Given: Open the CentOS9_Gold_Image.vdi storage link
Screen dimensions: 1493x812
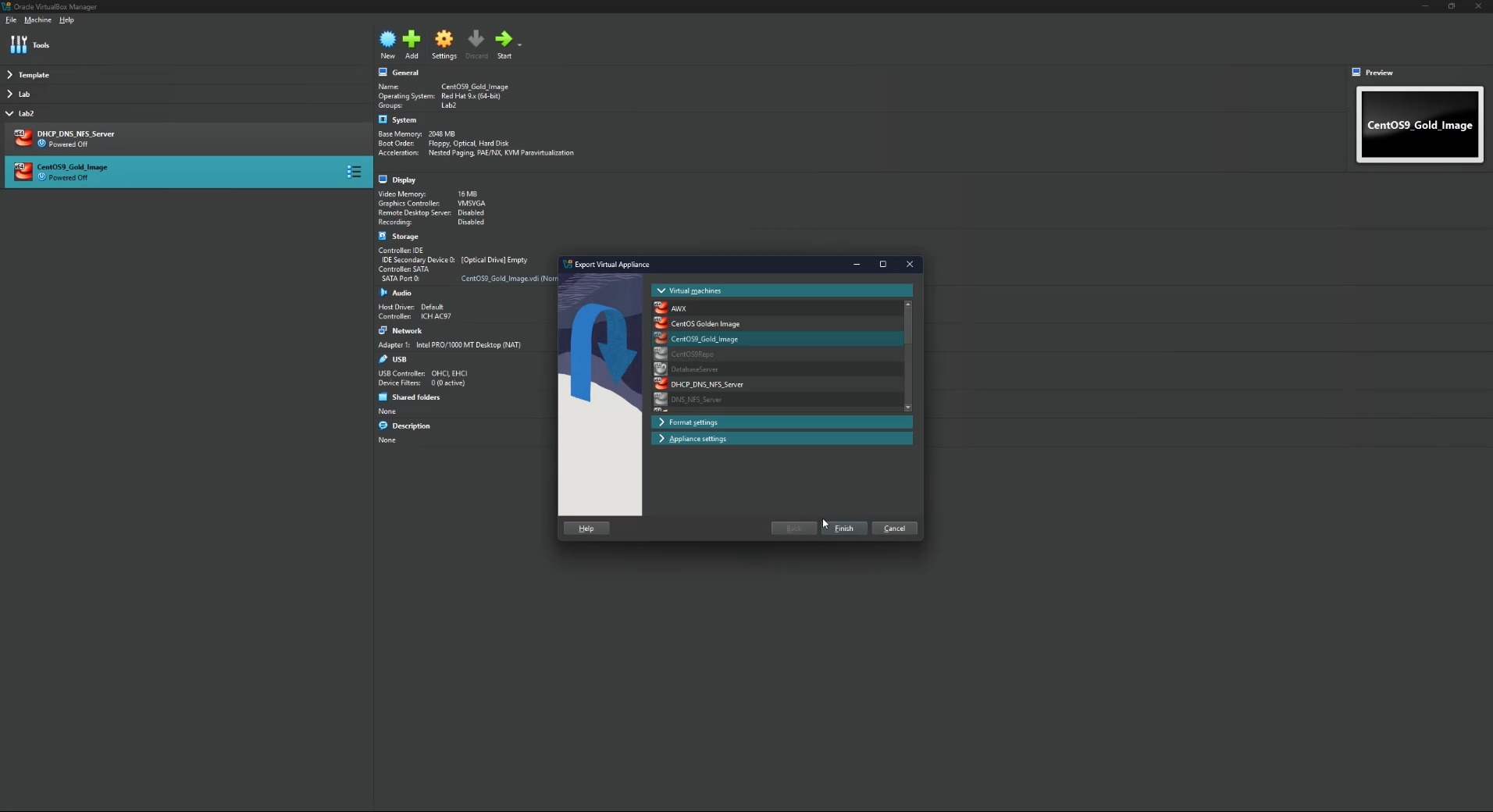Looking at the screenshot, I should 509,279.
